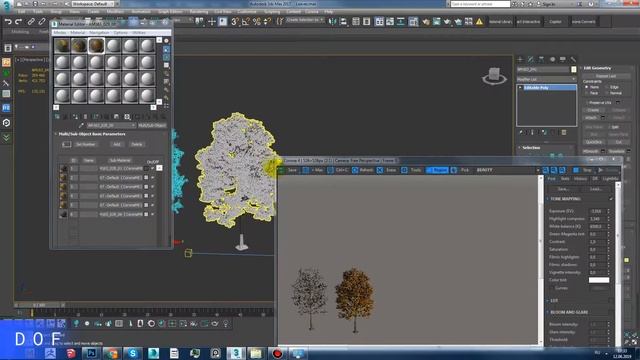Open the Motion tab in command panel
This screenshot has height=360, width=640.
point(552,60)
